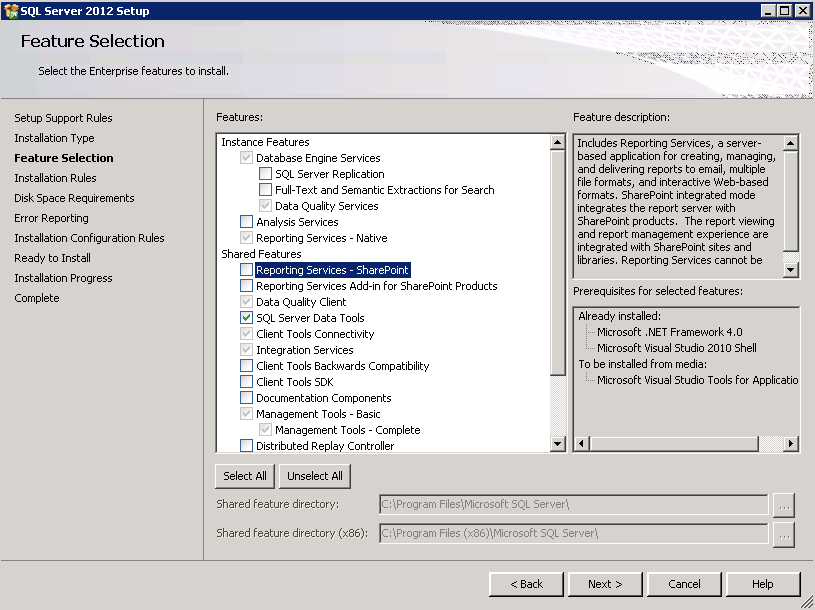Image resolution: width=815 pixels, height=610 pixels.
Task: Click the Shared feature directory (x86) field
Action: (574, 534)
